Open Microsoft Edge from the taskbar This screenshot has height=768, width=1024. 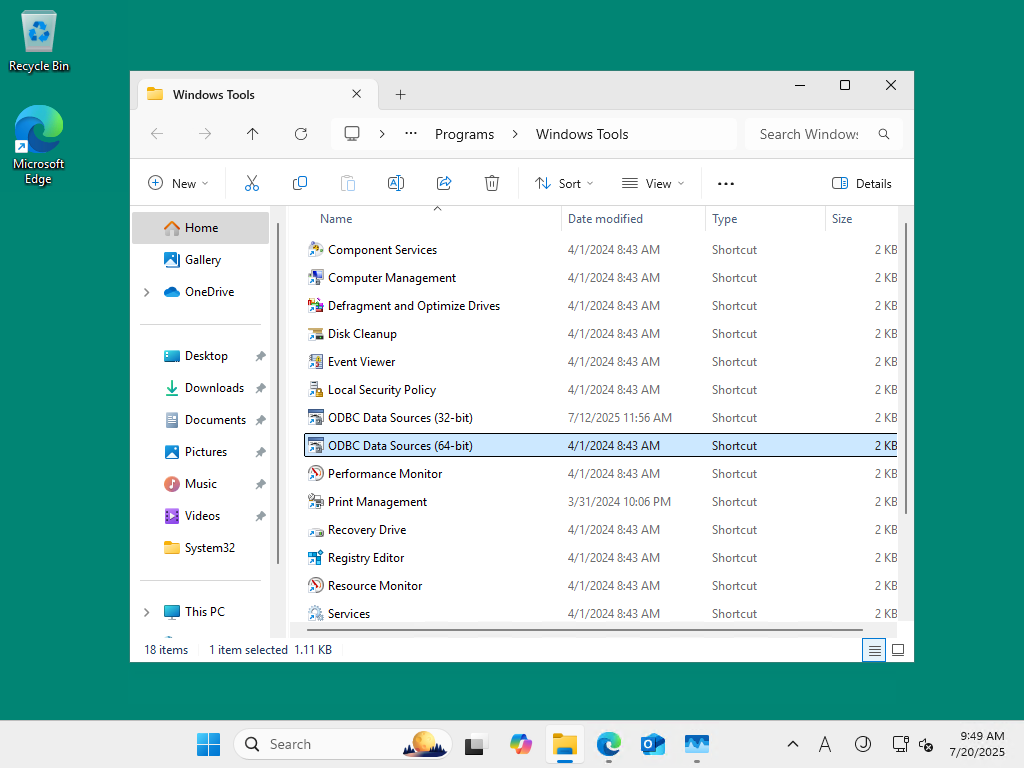point(609,744)
